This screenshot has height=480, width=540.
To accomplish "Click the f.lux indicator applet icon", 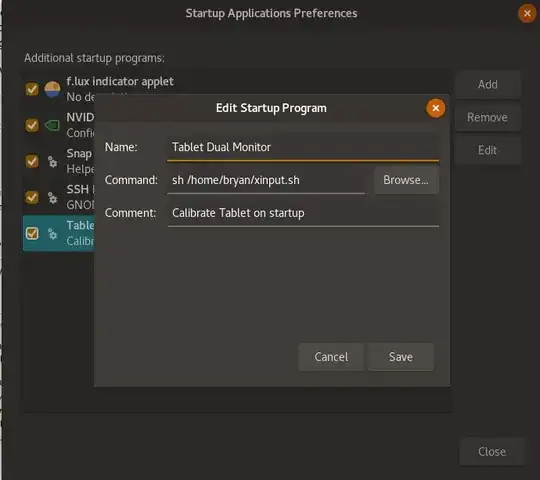I will pos(52,89).
